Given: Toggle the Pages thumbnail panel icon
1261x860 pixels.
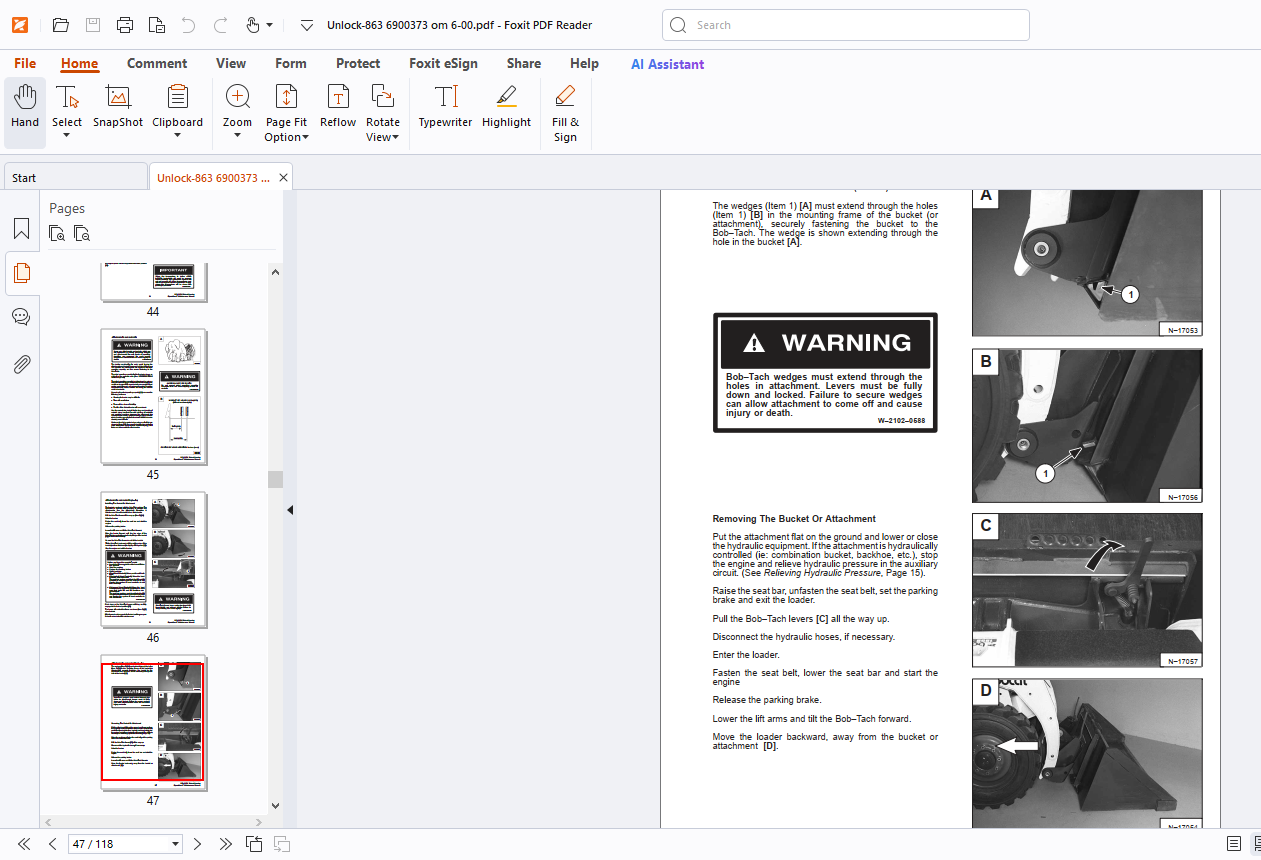Looking at the screenshot, I should (21, 272).
